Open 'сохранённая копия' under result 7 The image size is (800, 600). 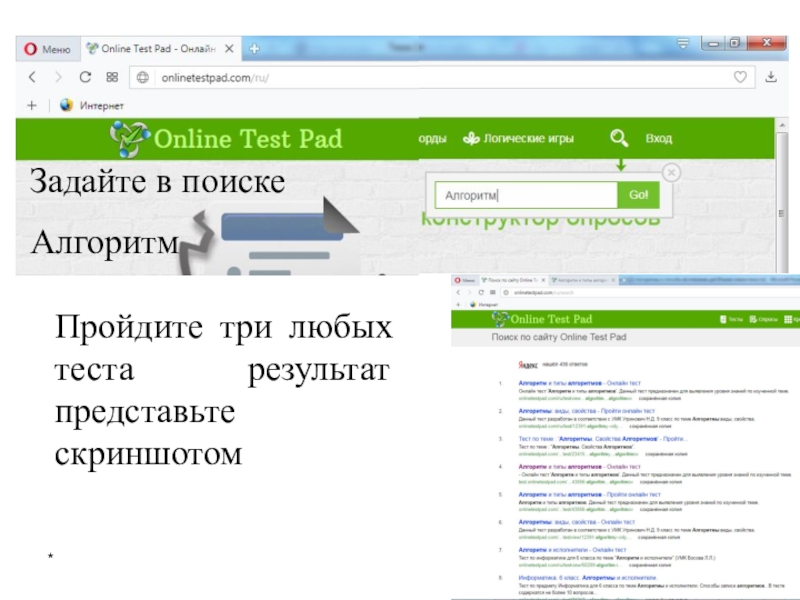(650, 565)
